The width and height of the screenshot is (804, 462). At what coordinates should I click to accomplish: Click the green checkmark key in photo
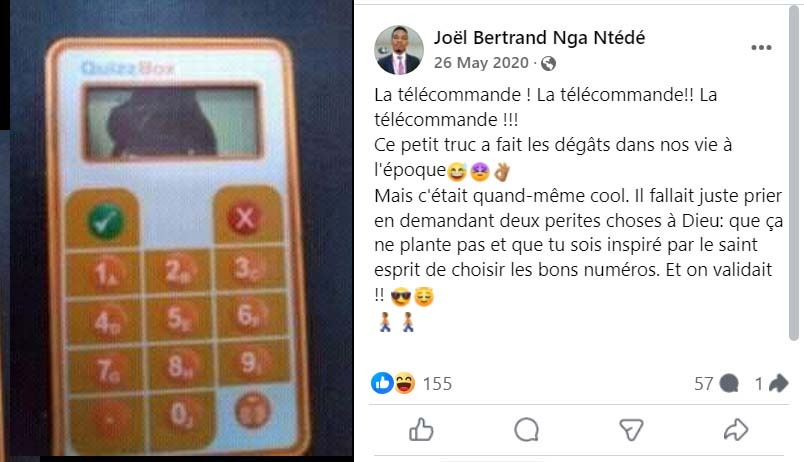tap(106, 222)
